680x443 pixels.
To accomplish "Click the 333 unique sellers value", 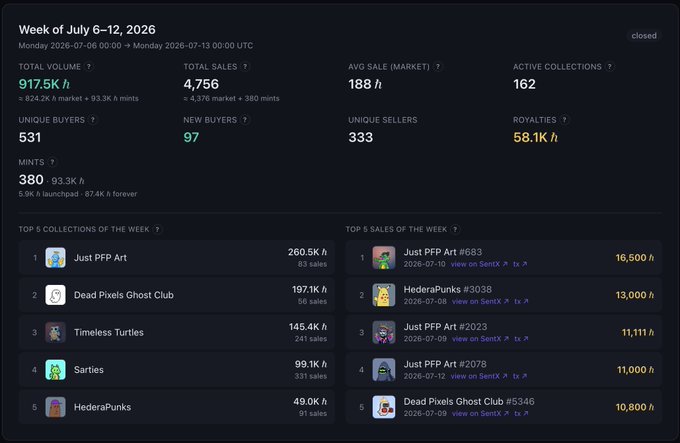I will (x=360, y=137).
